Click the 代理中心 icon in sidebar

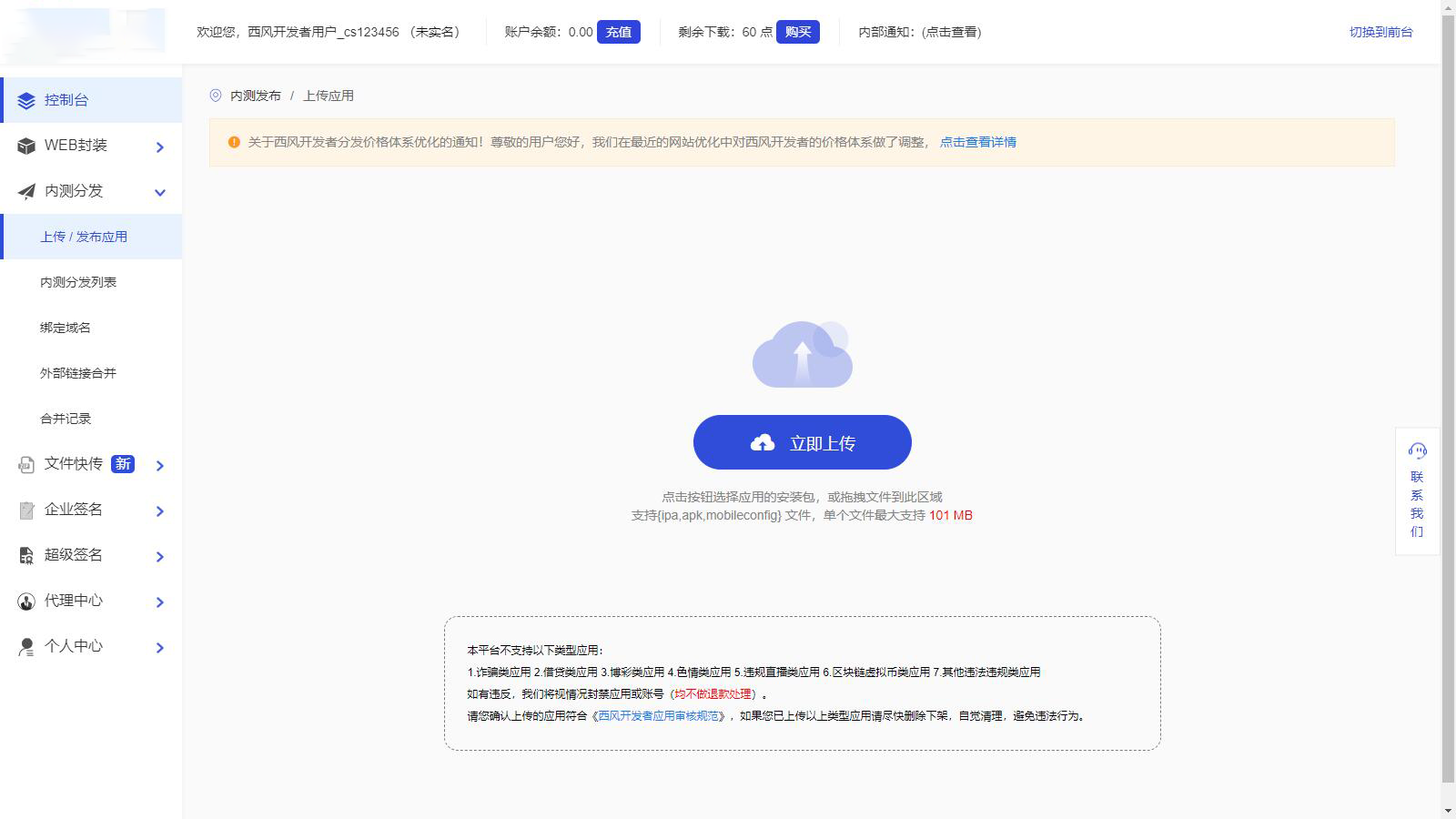point(26,601)
